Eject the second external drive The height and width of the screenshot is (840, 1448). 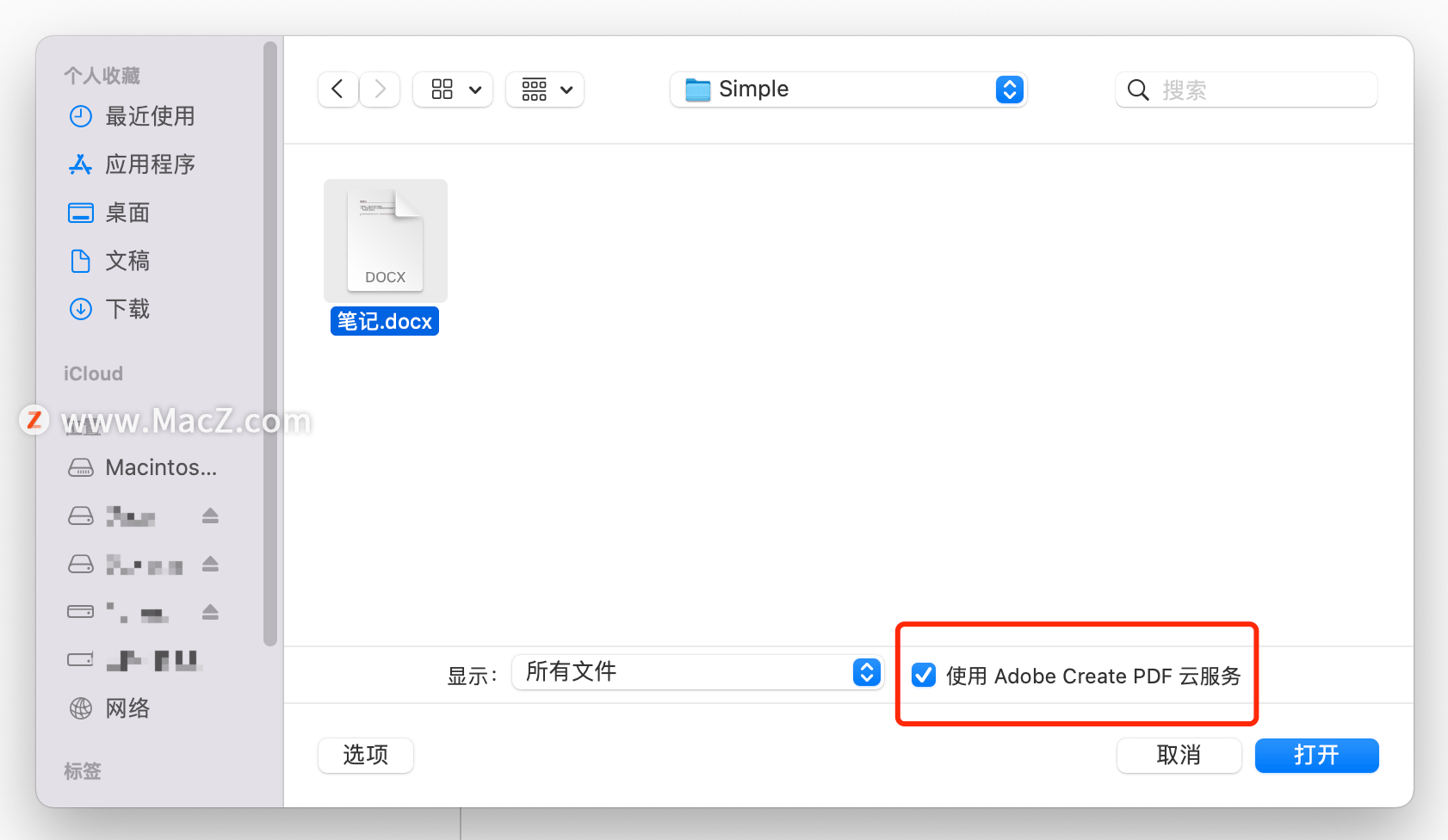point(210,564)
